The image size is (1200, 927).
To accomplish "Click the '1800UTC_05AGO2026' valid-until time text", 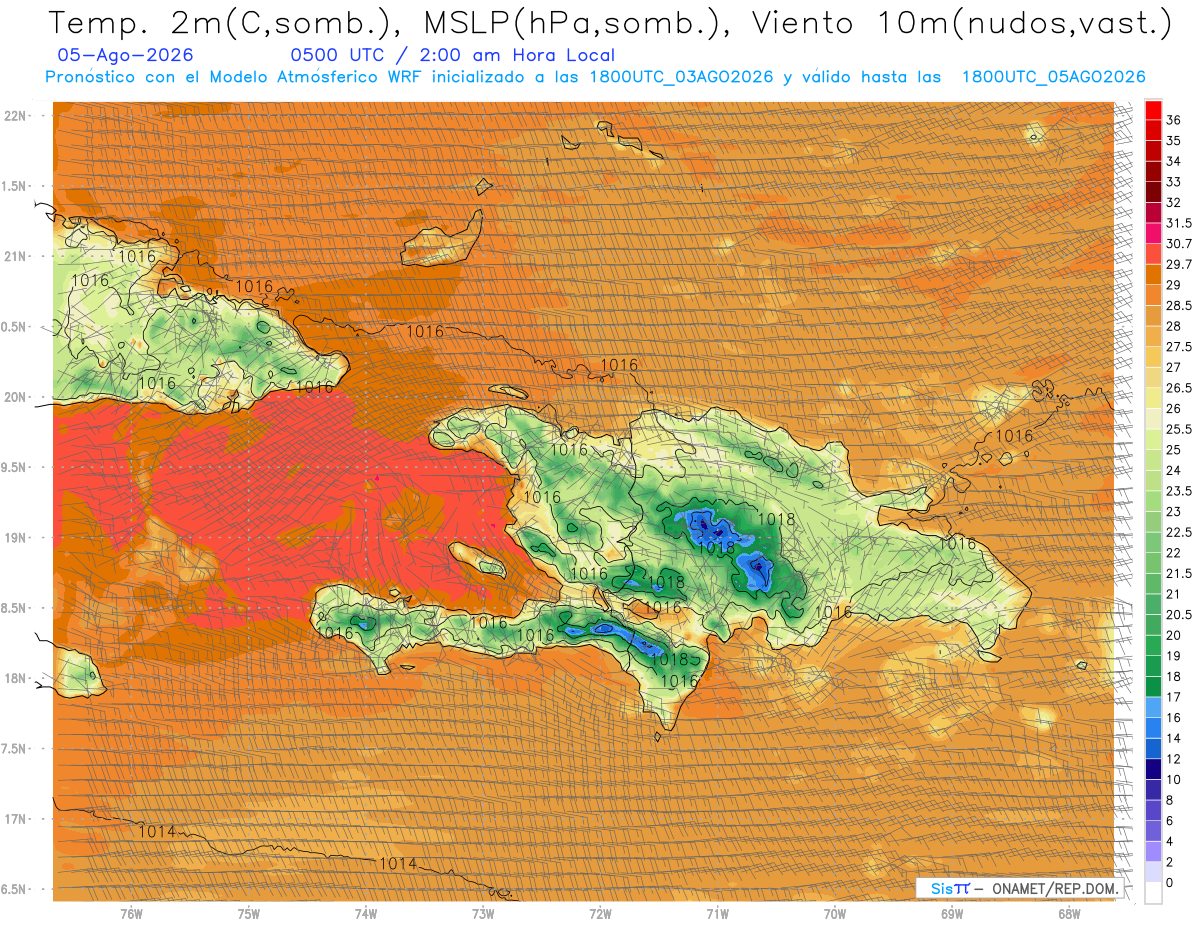I will pos(1053,77).
